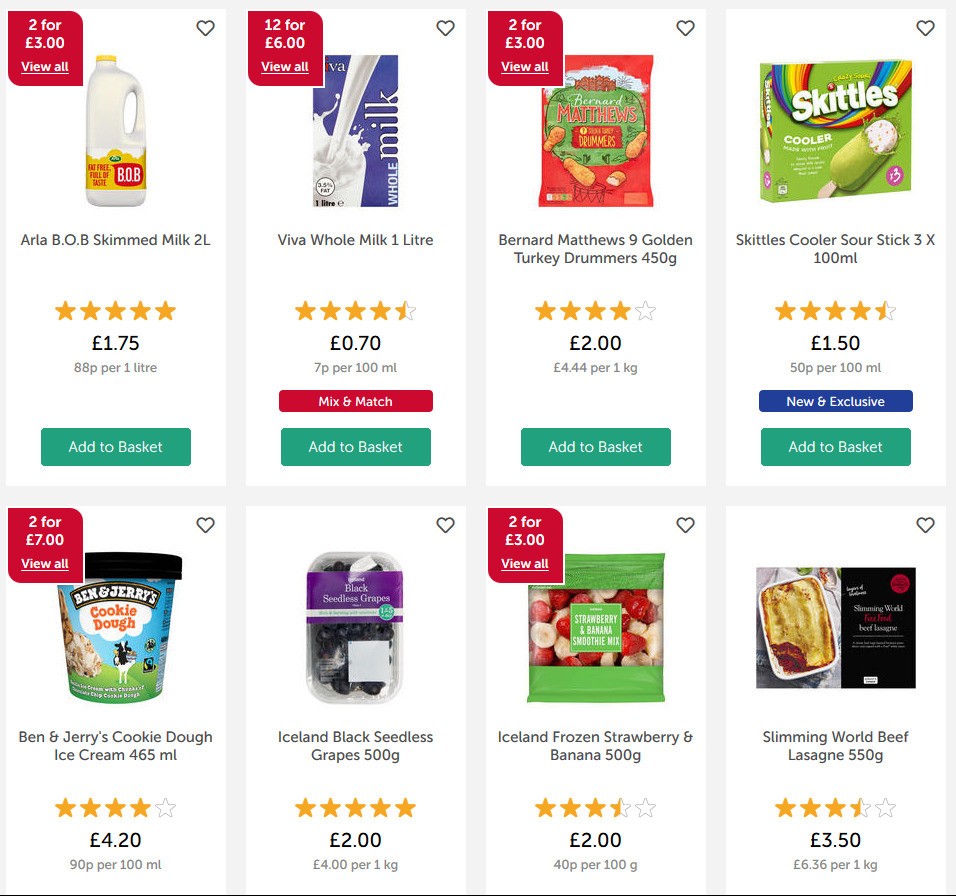Toggle the wishlist heart on the Skittles Cooler

pyautogui.click(x=925, y=29)
